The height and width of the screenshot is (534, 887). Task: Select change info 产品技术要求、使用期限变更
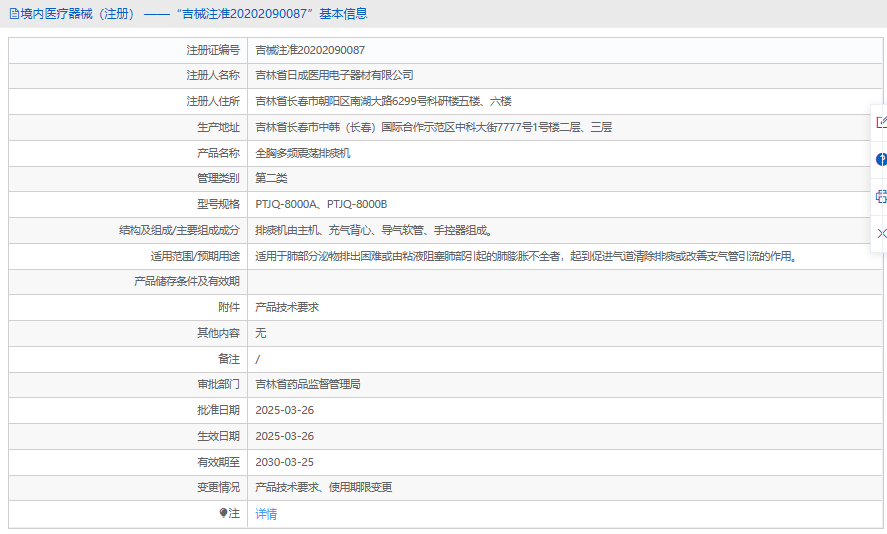(x=324, y=487)
